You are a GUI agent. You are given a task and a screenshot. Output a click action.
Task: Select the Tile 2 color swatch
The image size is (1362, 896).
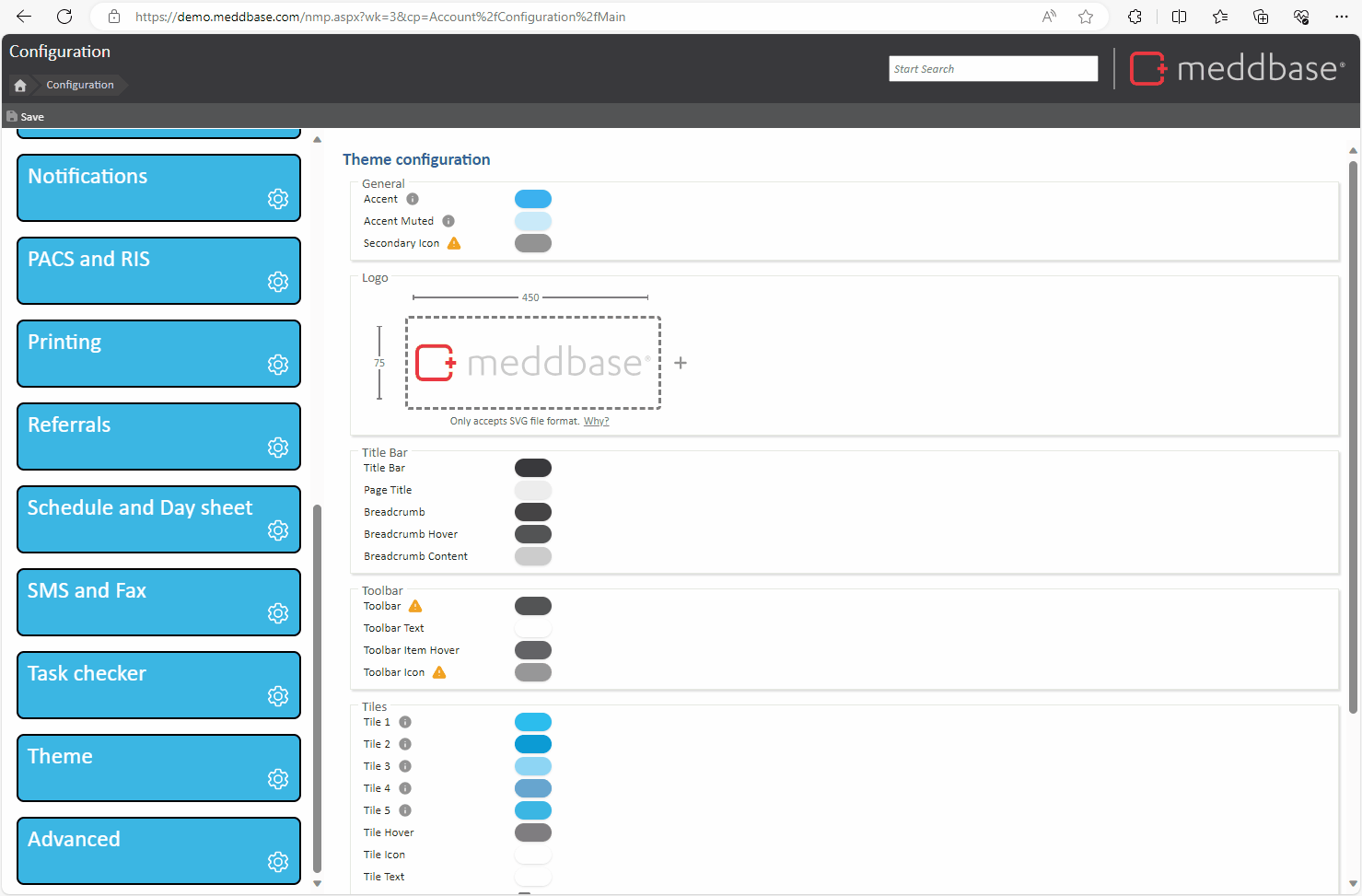coord(532,744)
